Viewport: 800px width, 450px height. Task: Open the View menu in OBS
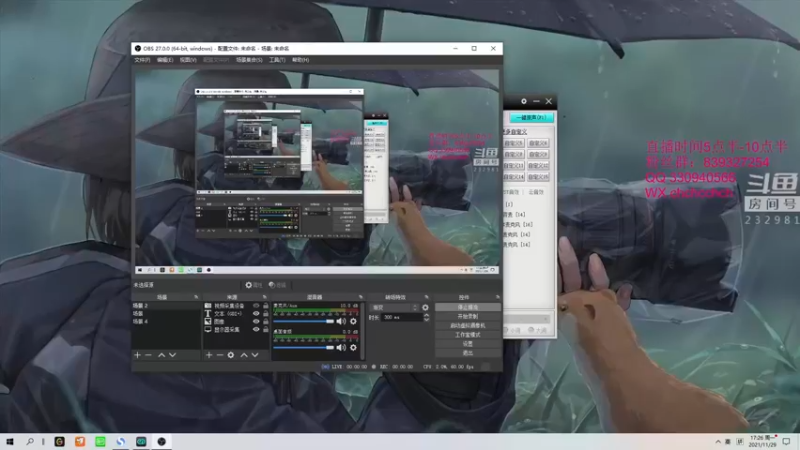tap(188, 60)
